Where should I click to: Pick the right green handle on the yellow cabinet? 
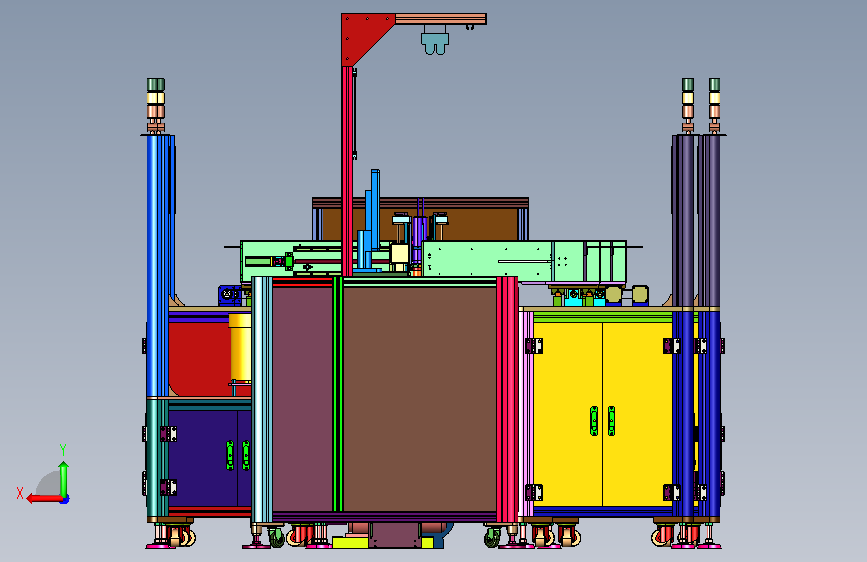coord(612,421)
